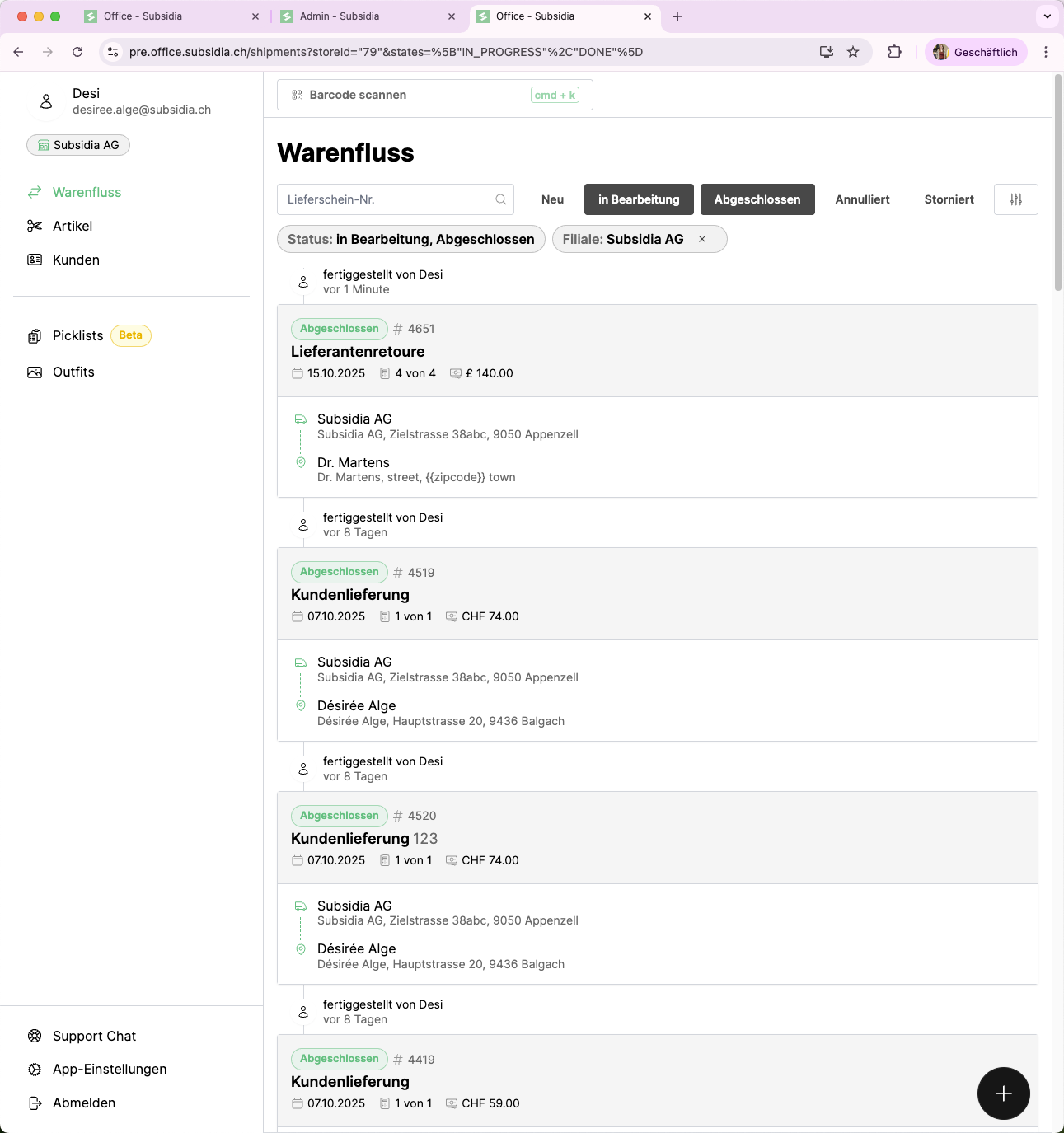Enable the 'Storniert' filter tab
Screen dimensions: 1064x1133
[x=949, y=199]
